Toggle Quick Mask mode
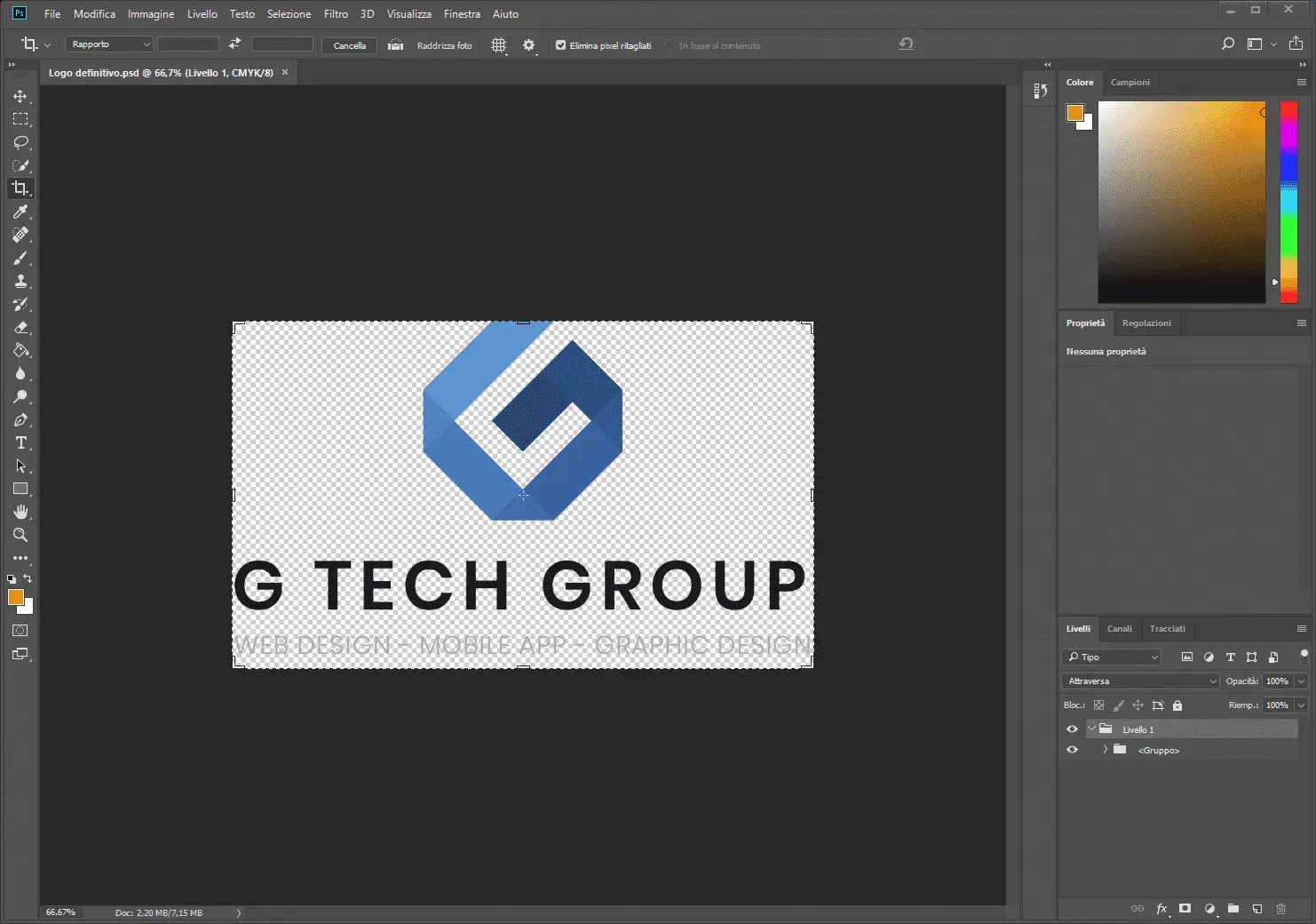1316x924 pixels. [x=20, y=630]
